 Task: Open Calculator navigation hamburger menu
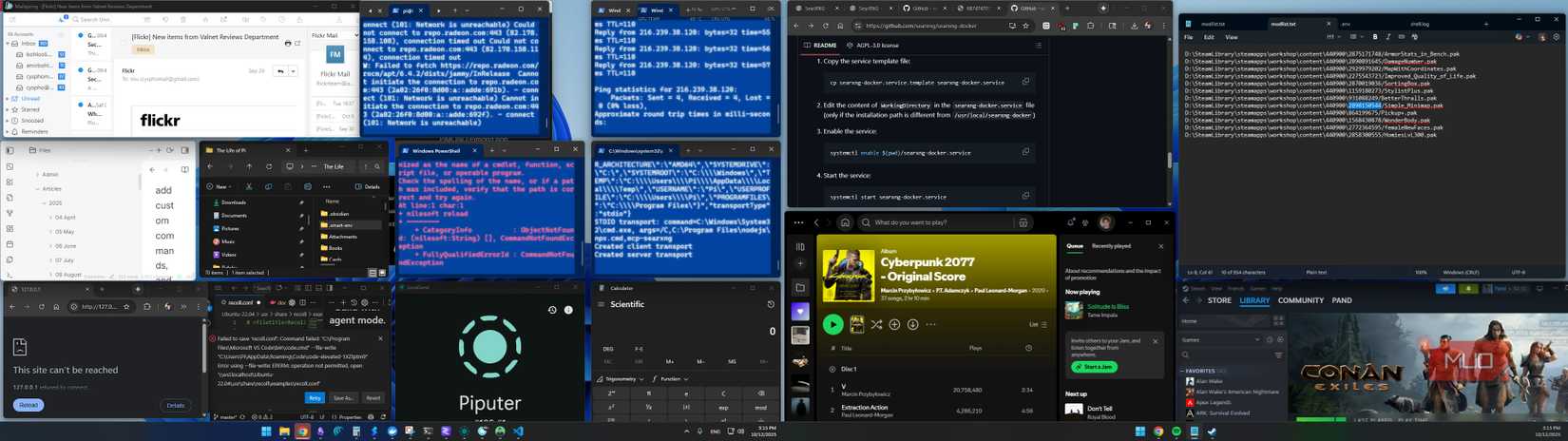pos(601,305)
